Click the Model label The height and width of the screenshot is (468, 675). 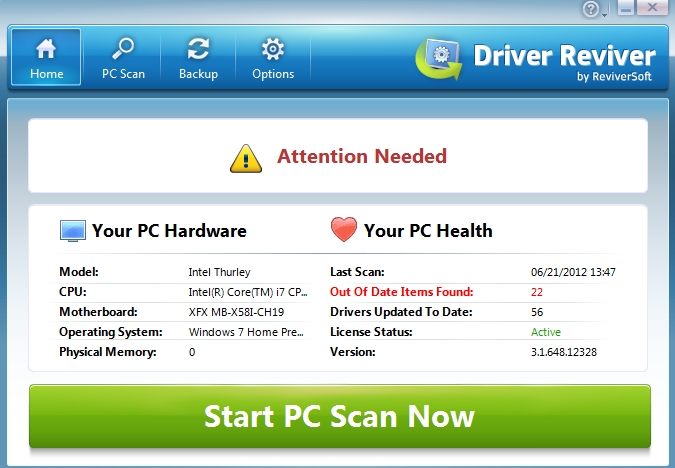coord(79,272)
